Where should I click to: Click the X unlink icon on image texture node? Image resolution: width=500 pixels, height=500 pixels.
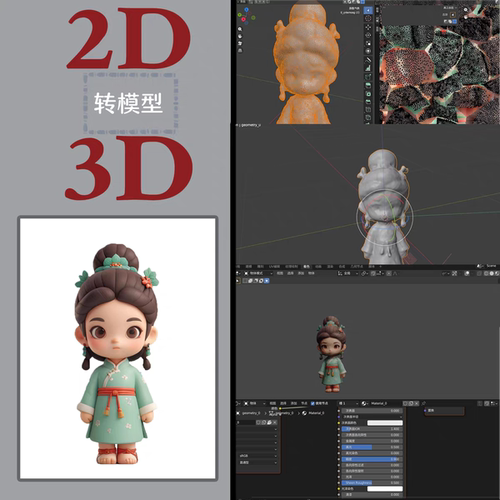click(275, 423)
